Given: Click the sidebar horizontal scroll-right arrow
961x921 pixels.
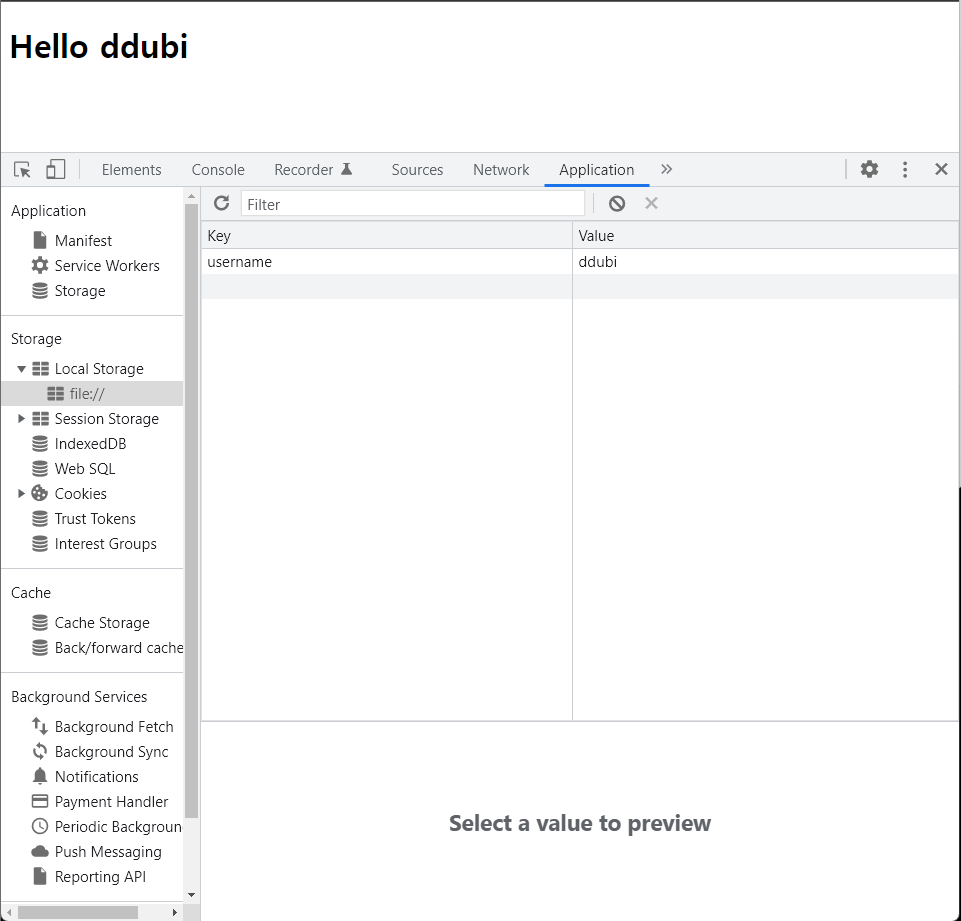Looking at the screenshot, I should pos(175,912).
